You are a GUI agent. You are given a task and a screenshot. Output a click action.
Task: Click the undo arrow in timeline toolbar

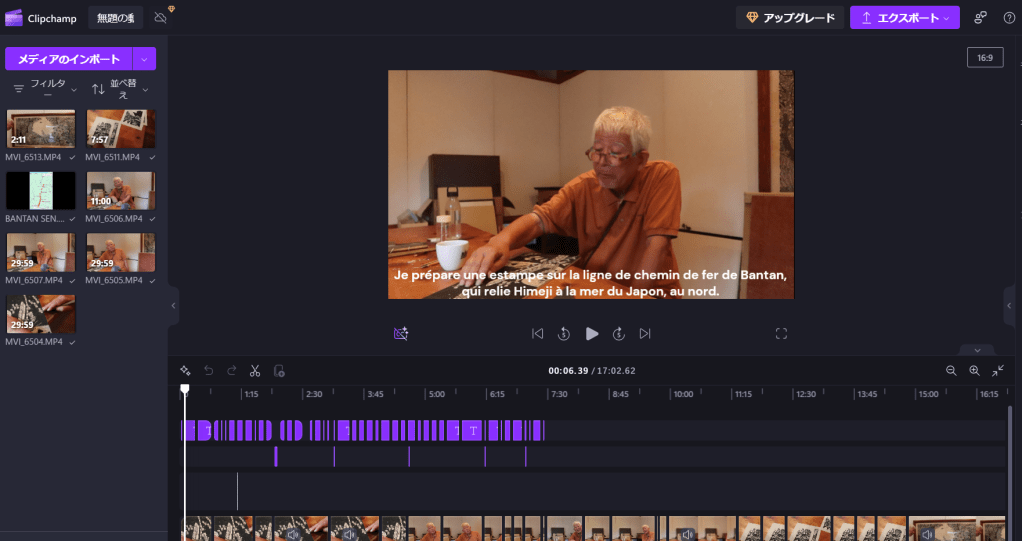209,370
